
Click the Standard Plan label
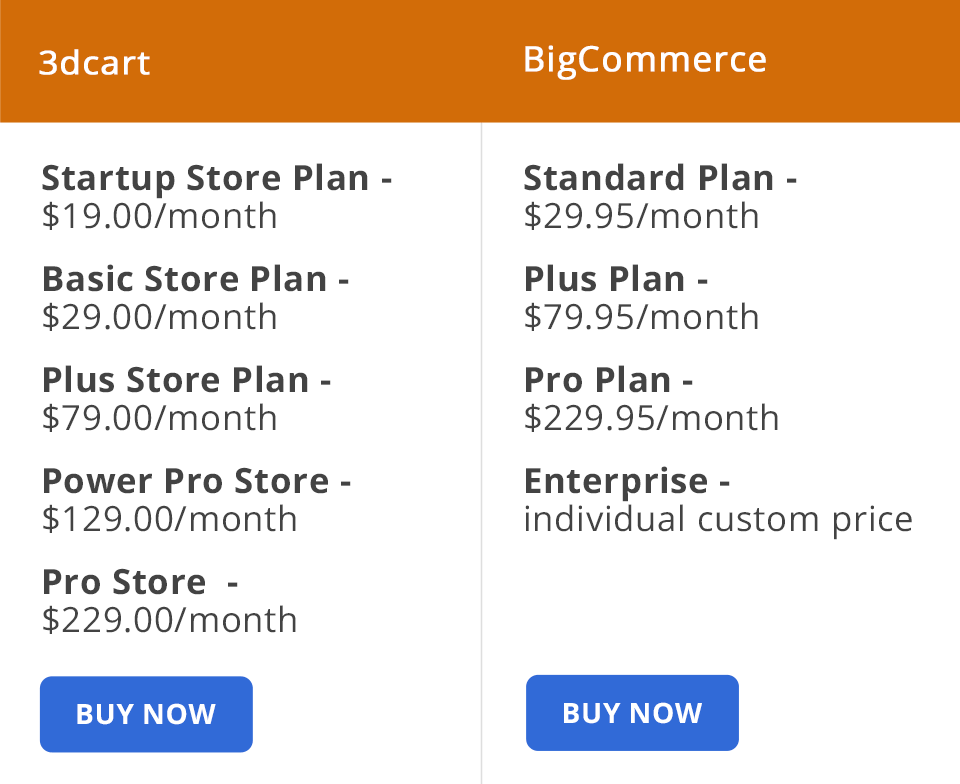pos(660,178)
